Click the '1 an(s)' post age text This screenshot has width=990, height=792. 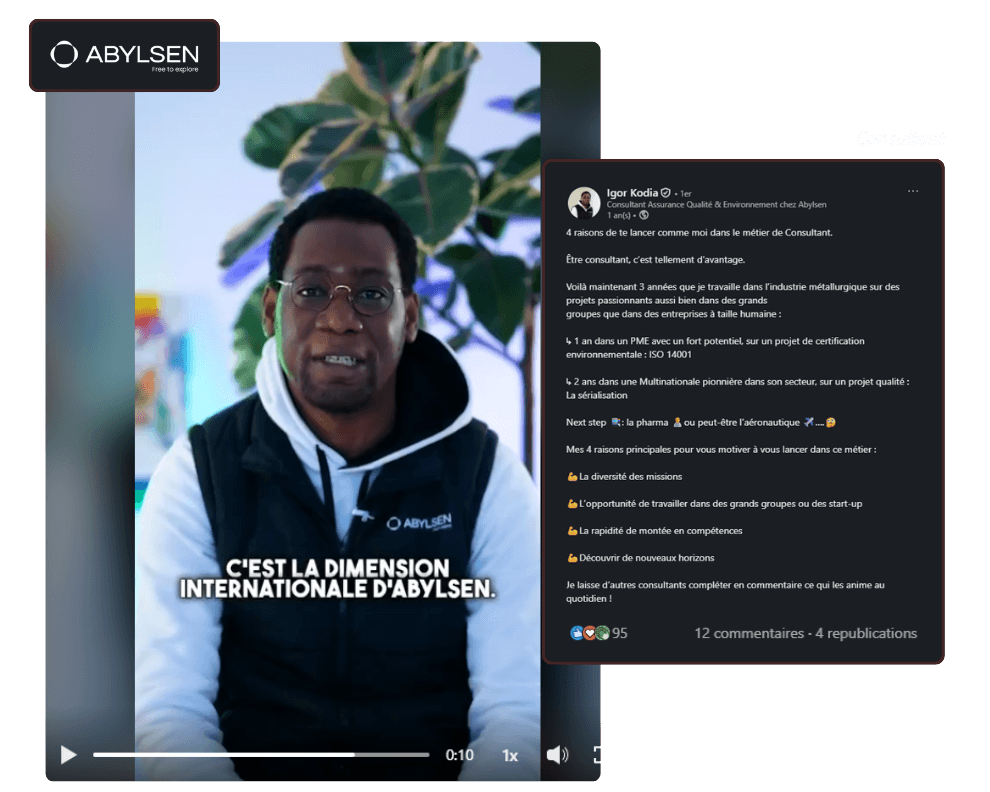coord(618,215)
